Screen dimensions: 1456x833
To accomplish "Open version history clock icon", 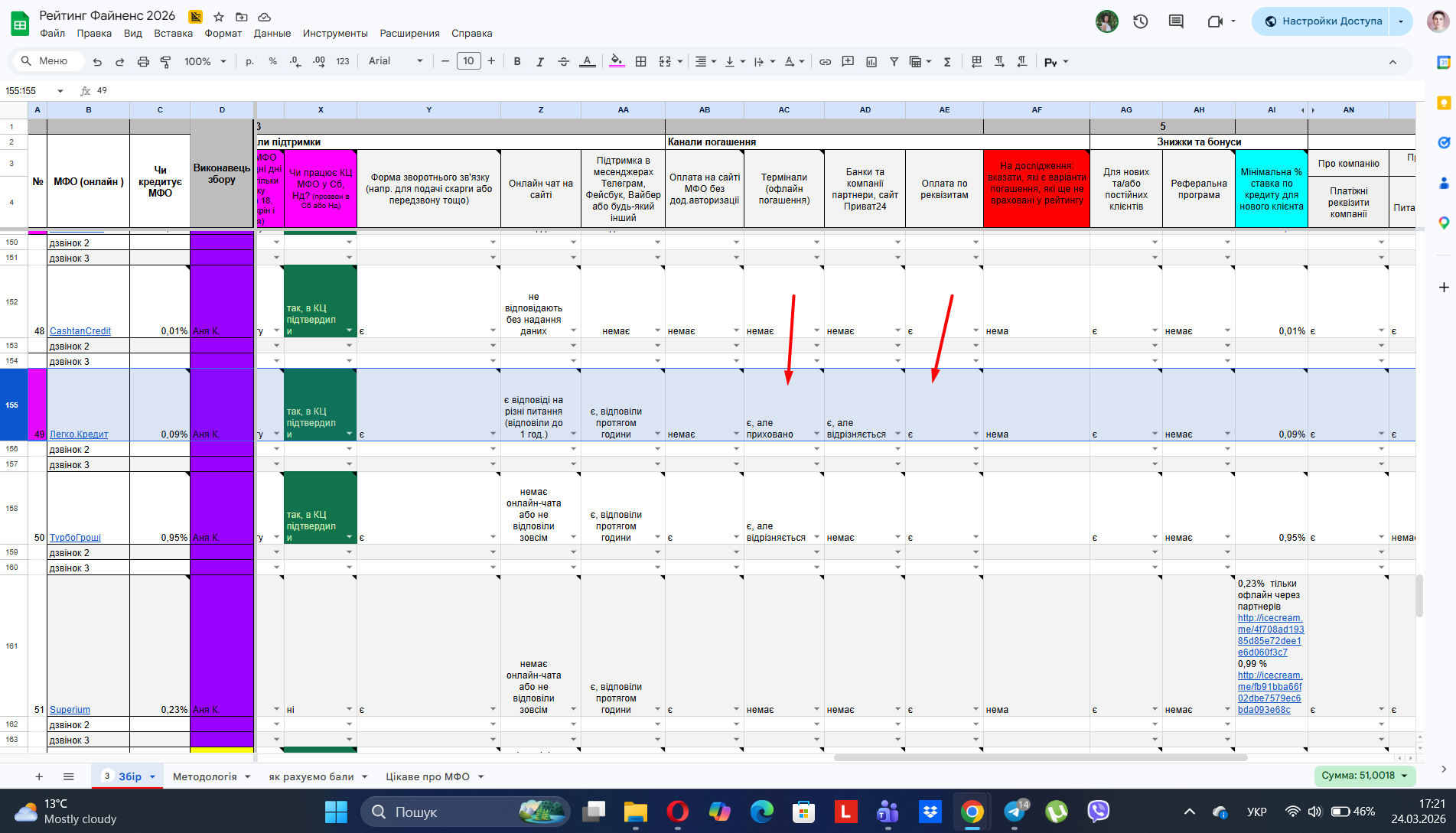I will tap(1141, 21).
